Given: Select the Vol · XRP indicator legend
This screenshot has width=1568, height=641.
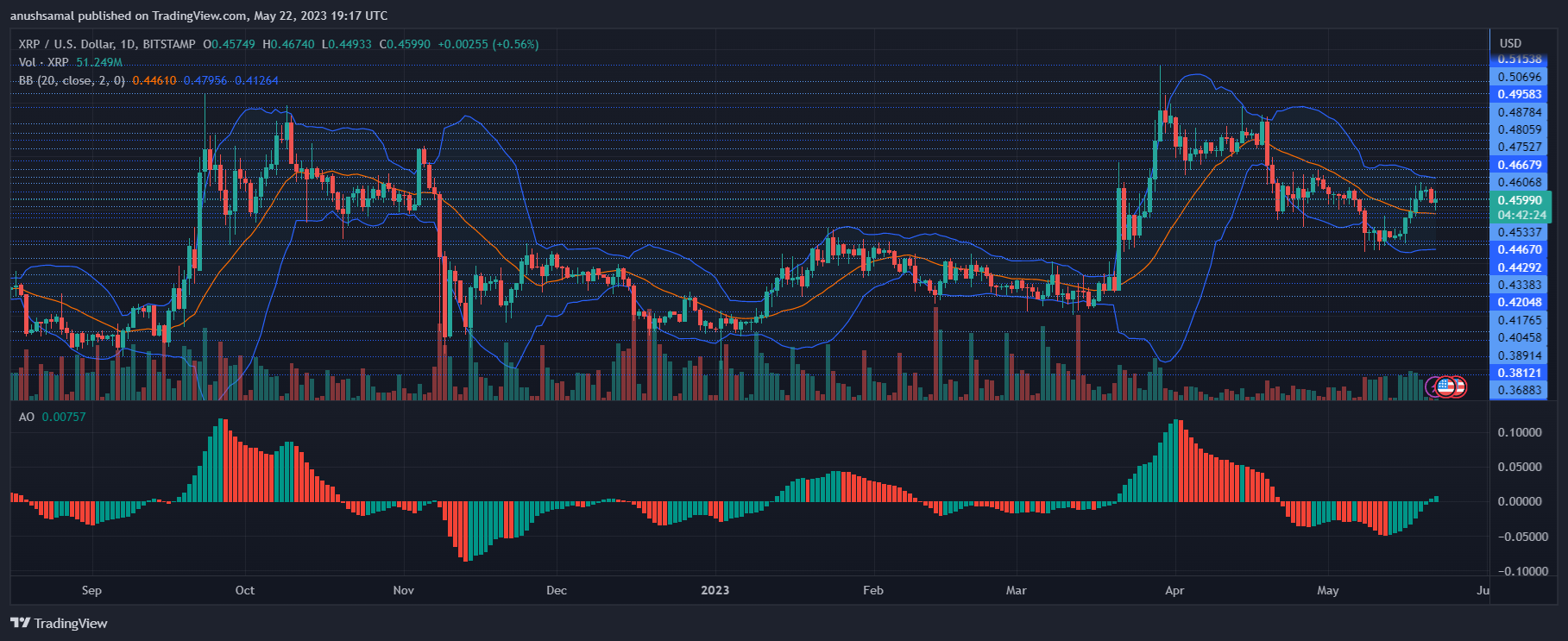Looking at the screenshot, I should (43, 62).
